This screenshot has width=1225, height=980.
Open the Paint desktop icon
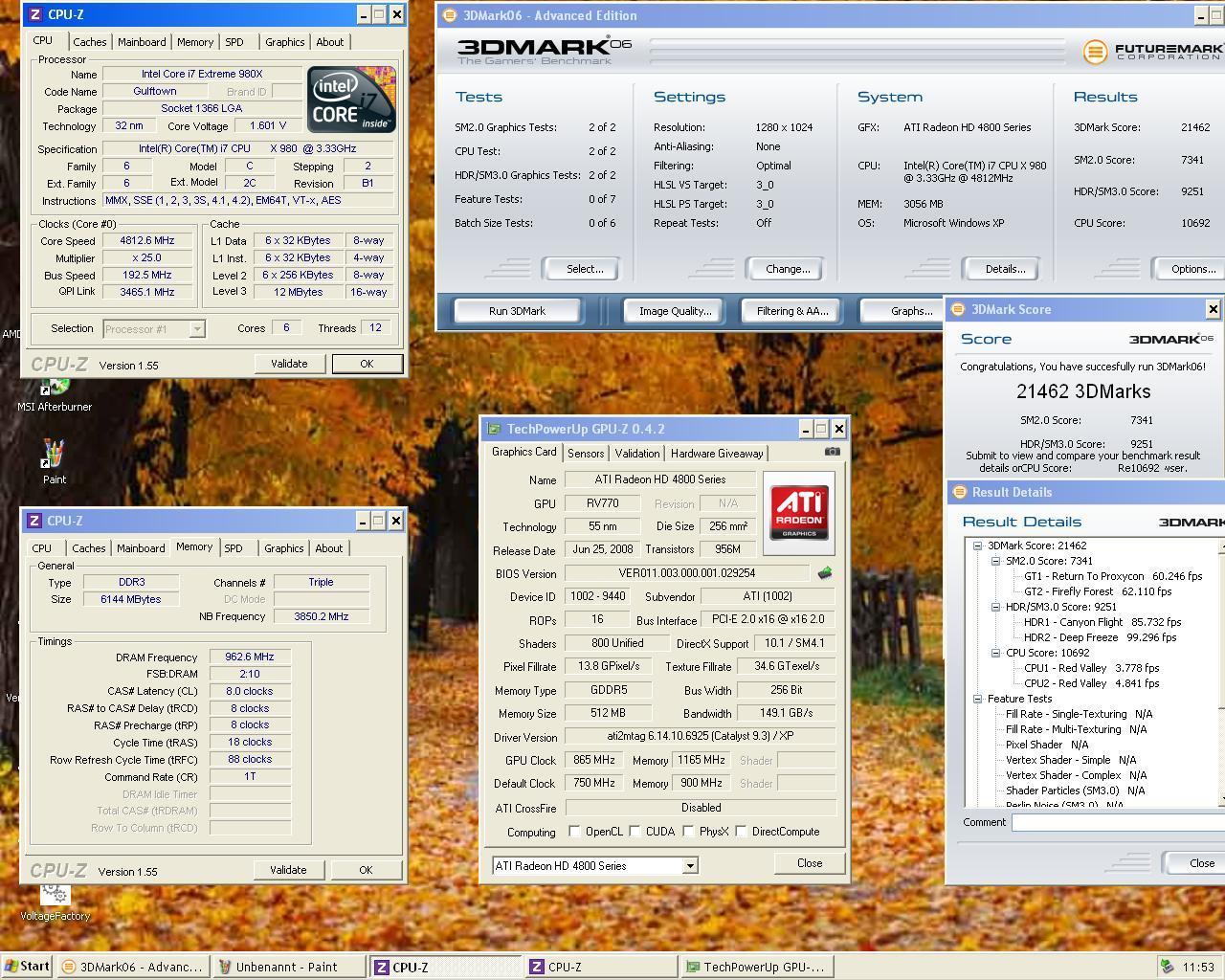click(54, 461)
